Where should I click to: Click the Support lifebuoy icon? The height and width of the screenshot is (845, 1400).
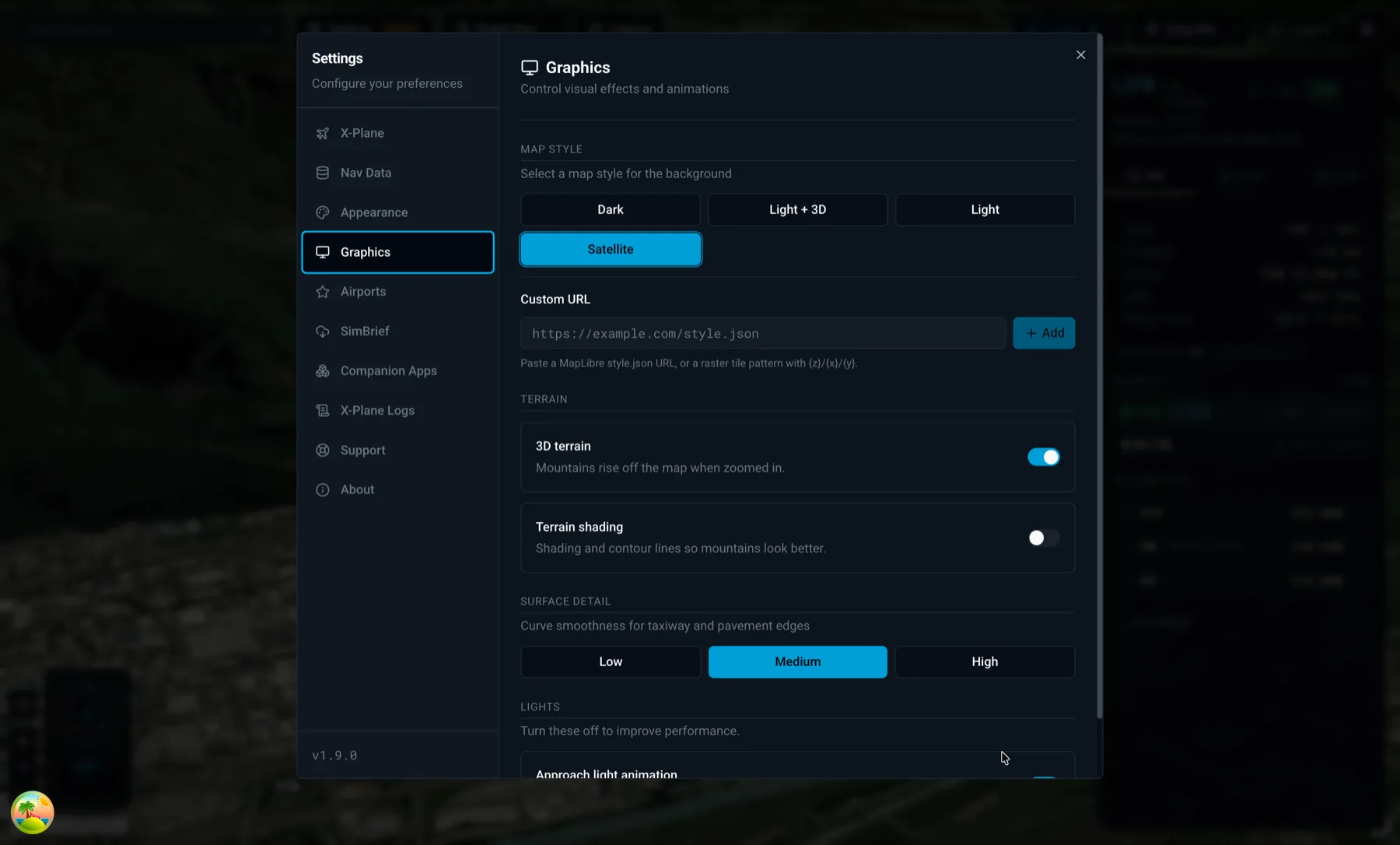tap(322, 451)
